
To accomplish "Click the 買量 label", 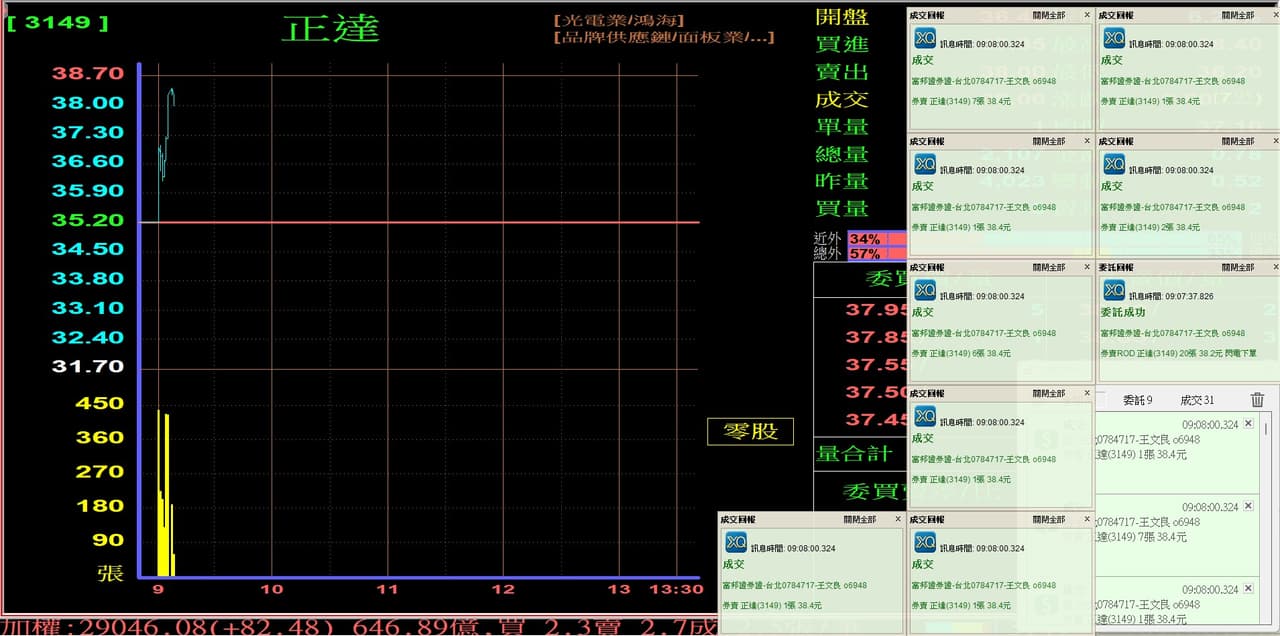I will coord(842,209).
